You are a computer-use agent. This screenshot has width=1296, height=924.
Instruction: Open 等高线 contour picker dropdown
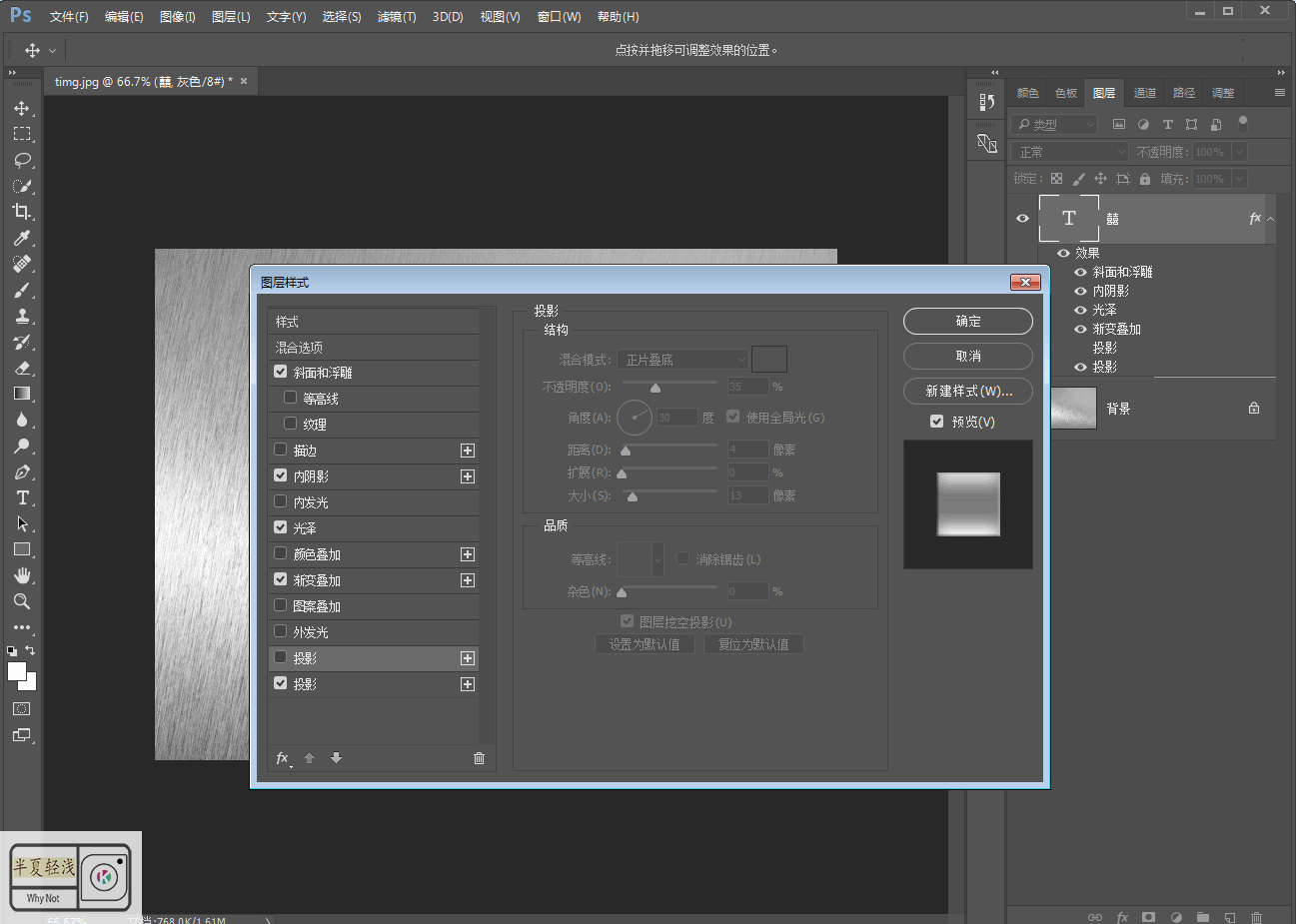click(657, 559)
